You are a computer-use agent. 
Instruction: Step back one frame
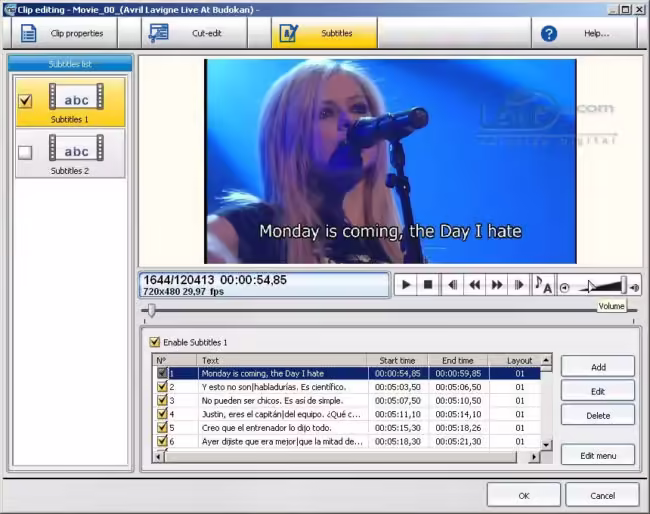(x=453, y=285)
